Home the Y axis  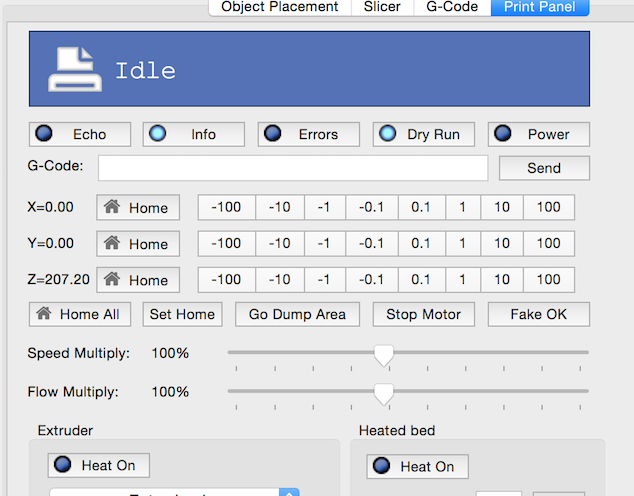[x=138, y=244]
